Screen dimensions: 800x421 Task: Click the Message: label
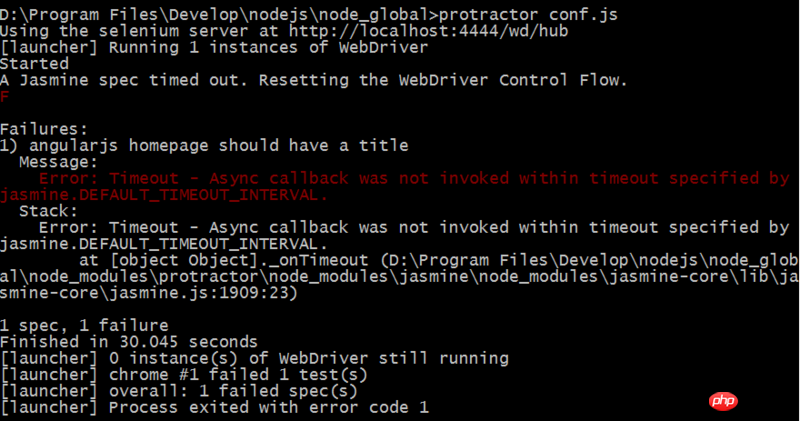tap(58, 162)
